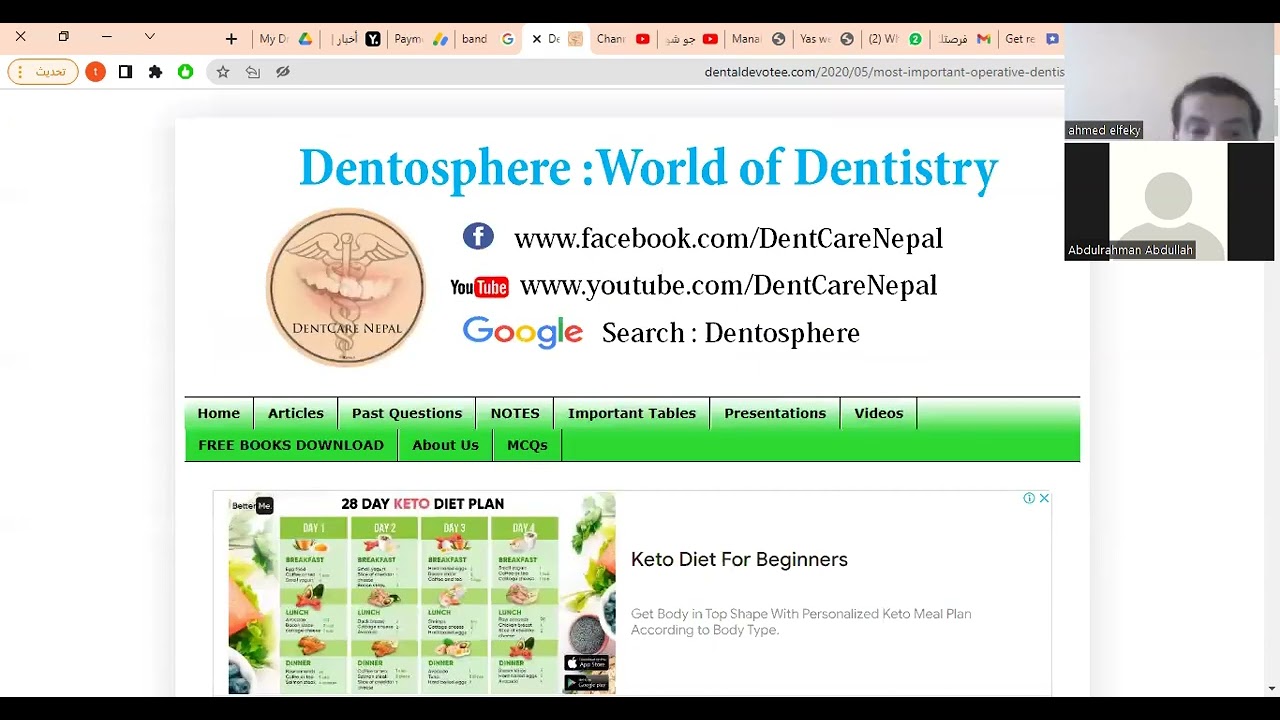This screenshot has height=720, width=1280.
Task: Click the Google logo in the header
Action: tap(522, 333)
